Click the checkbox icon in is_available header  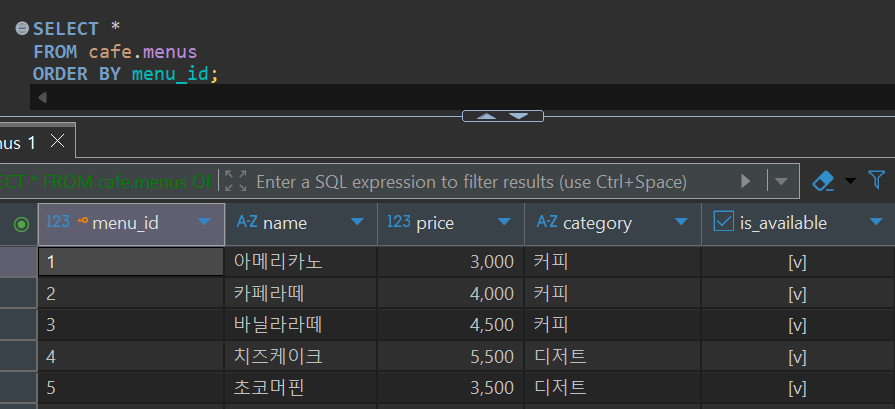[723, 221]
